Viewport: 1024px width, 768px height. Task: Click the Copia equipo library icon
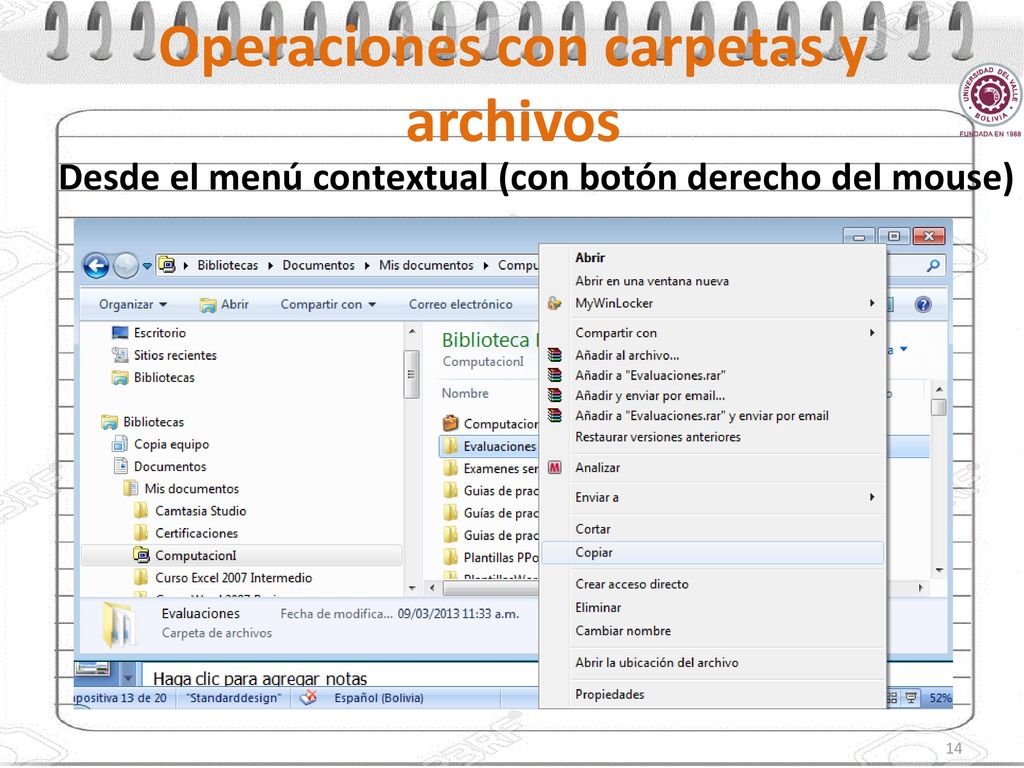pos(120,444)
